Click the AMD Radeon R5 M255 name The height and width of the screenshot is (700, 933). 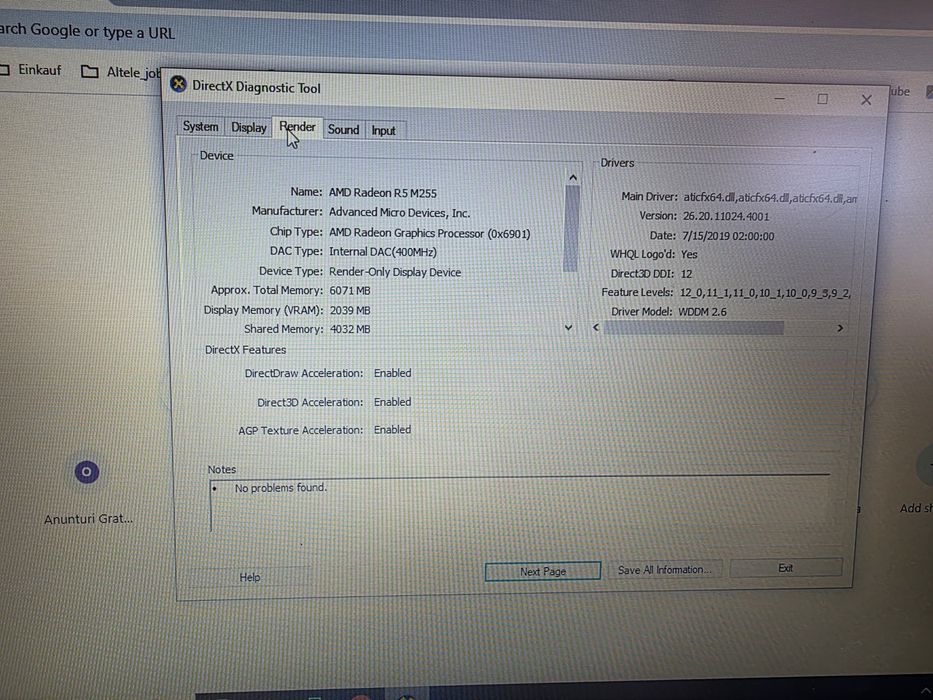[383, 193]
